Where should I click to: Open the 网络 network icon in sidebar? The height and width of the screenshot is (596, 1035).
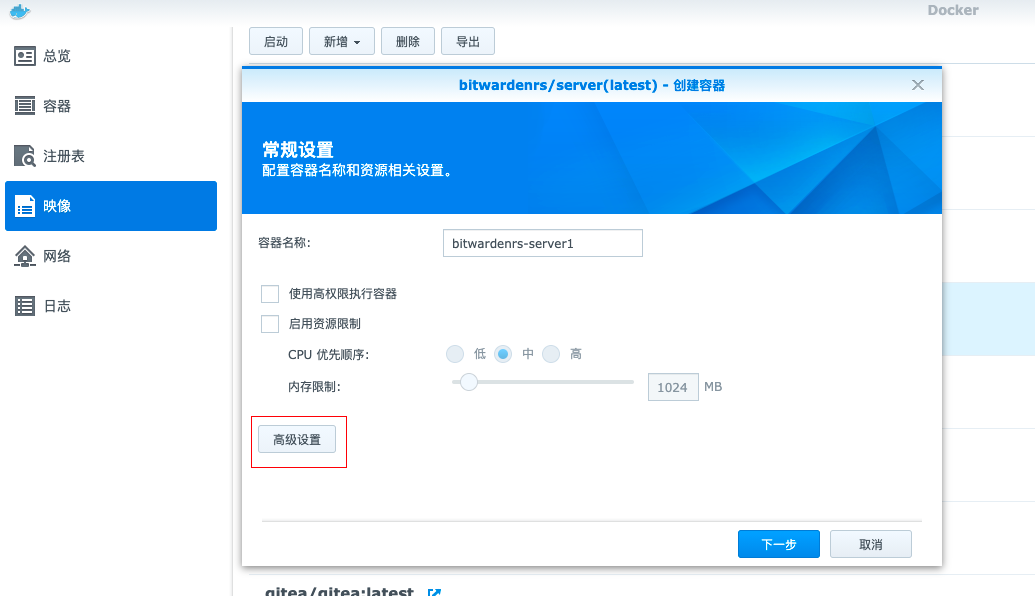point(25,256)
